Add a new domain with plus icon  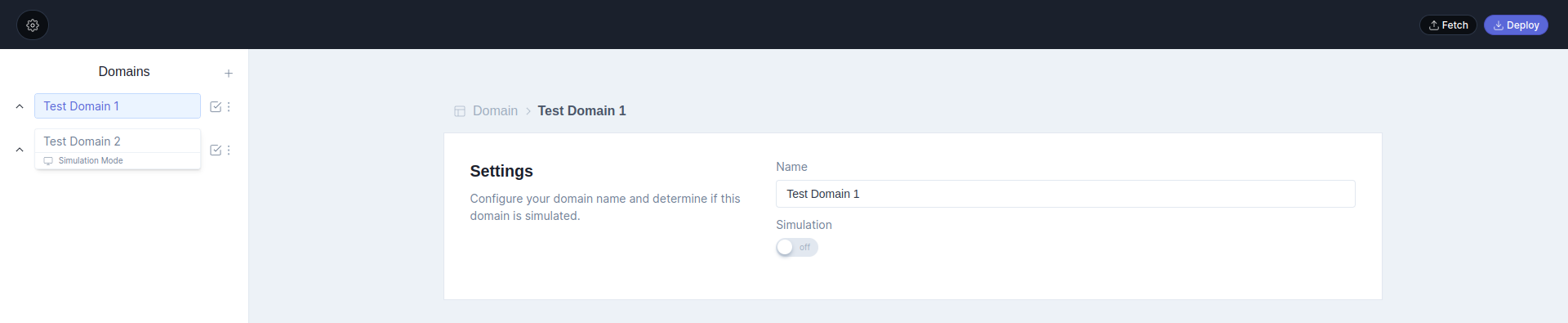(229, 74)
